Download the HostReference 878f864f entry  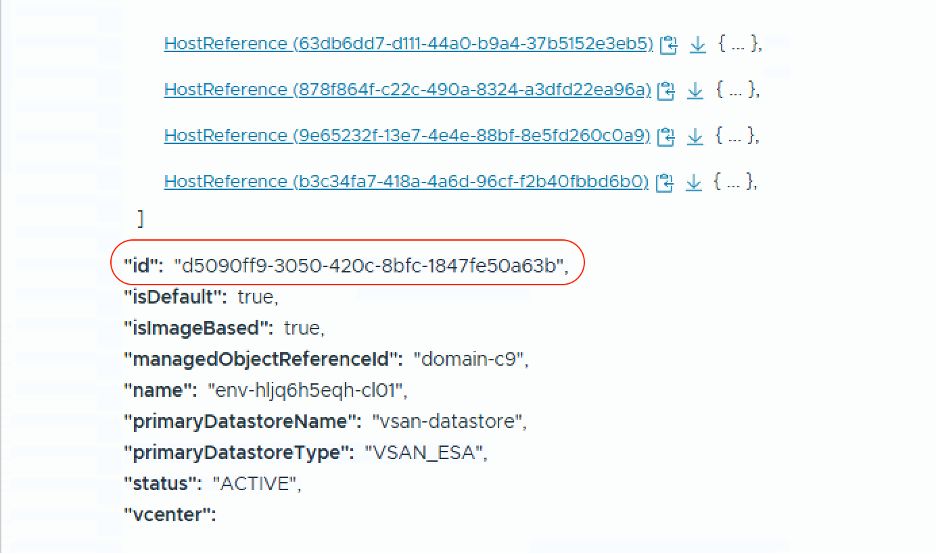coord(695,90)
